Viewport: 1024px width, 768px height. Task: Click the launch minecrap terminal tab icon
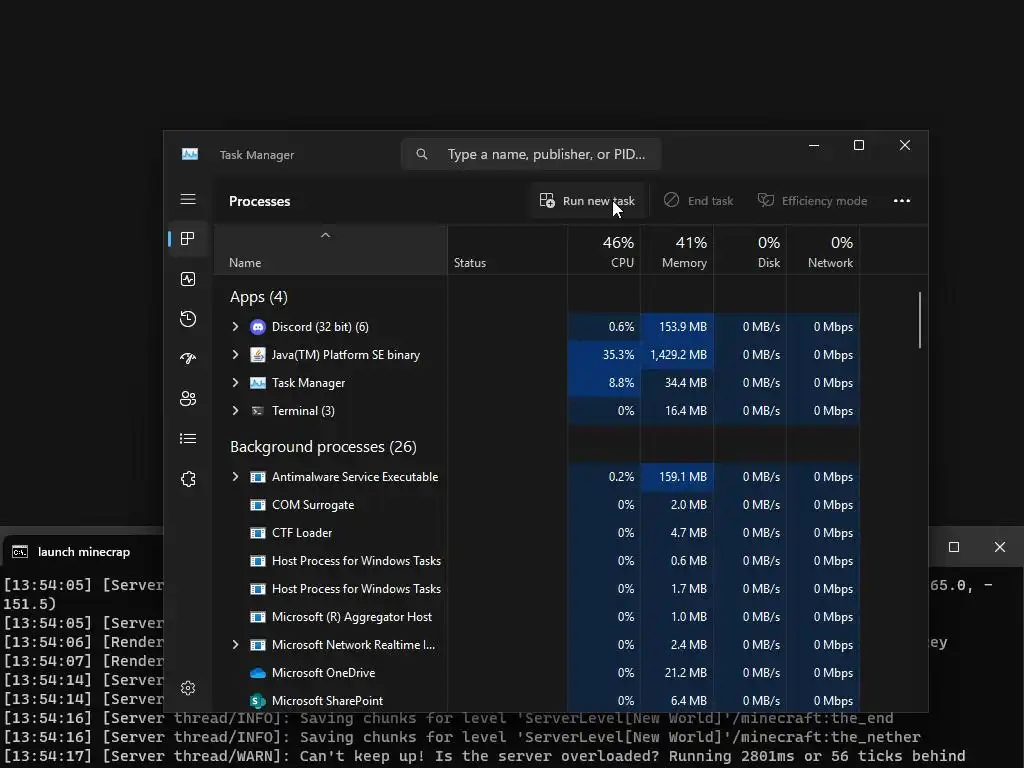[x=20, y=552]
